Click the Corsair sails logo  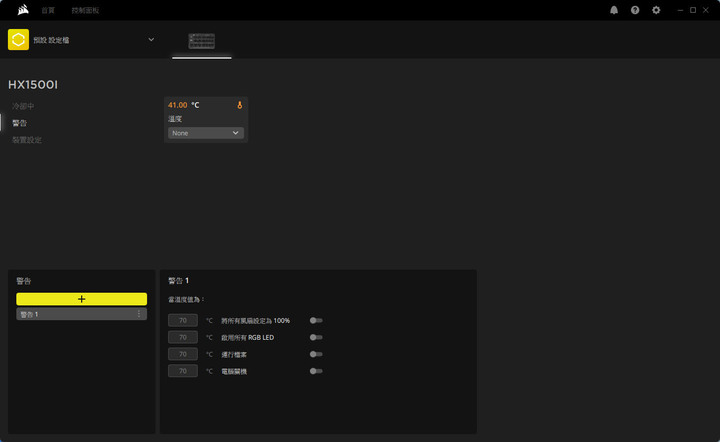coord(23,10)
